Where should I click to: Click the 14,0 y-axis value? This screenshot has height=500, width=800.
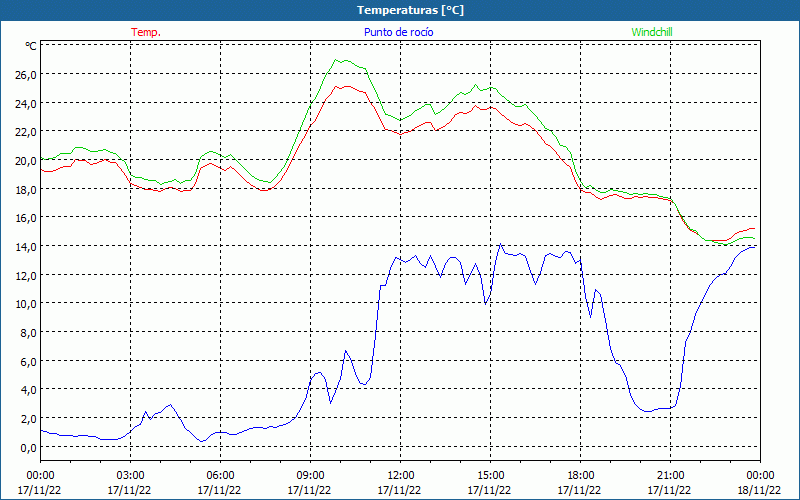click(26, 246)
